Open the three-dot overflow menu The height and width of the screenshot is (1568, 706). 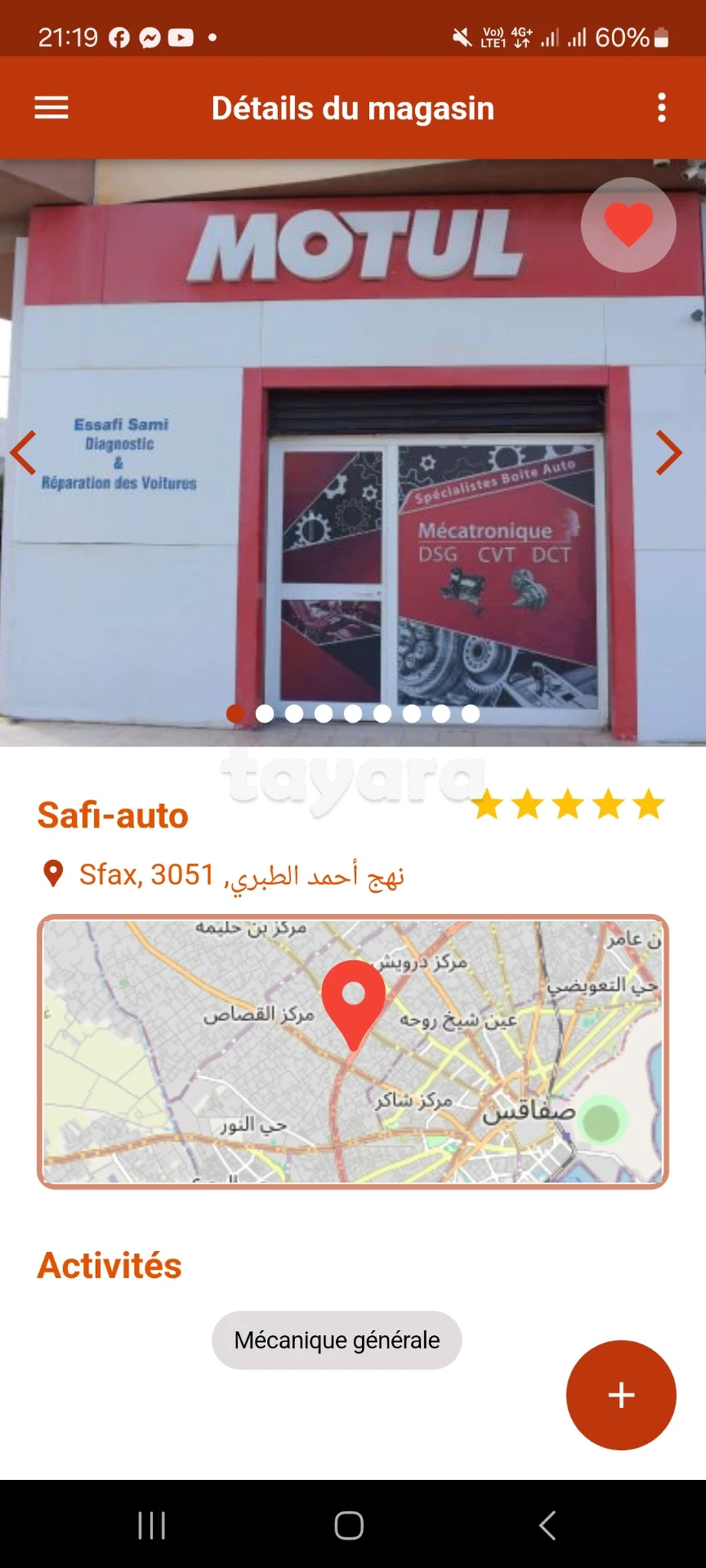tap(662, 108)
